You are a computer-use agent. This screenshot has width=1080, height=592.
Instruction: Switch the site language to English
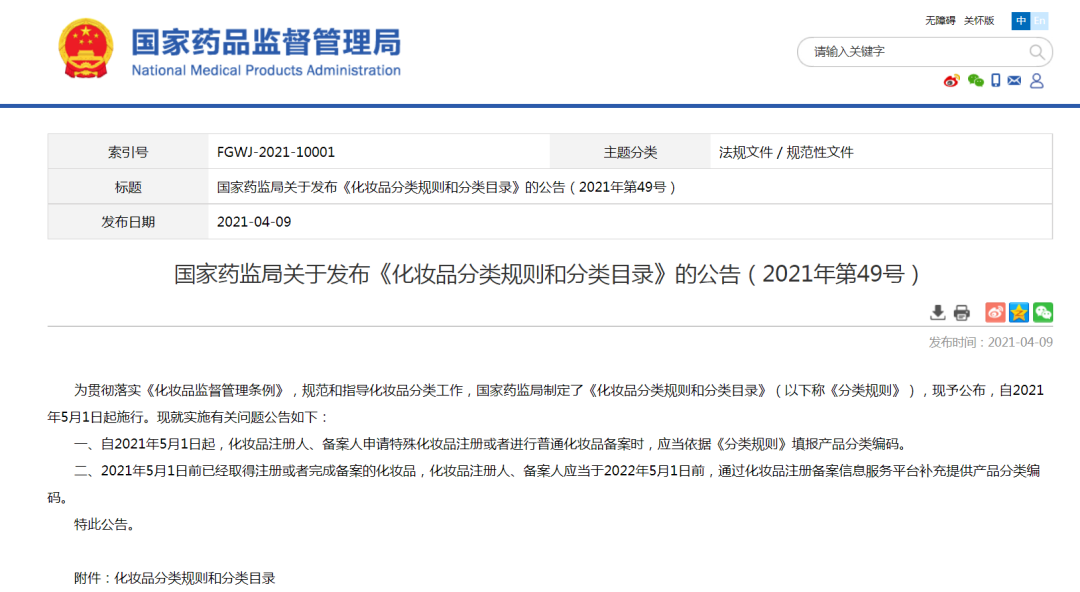point(1039,20)
